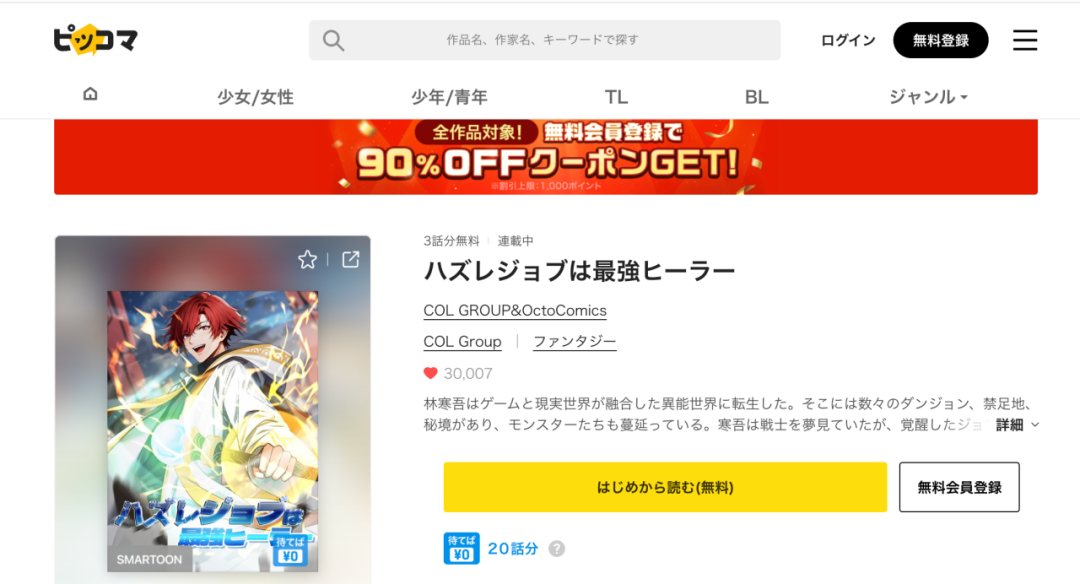
Task: Open the 少女/女性 tab
Action: point(256,97)
